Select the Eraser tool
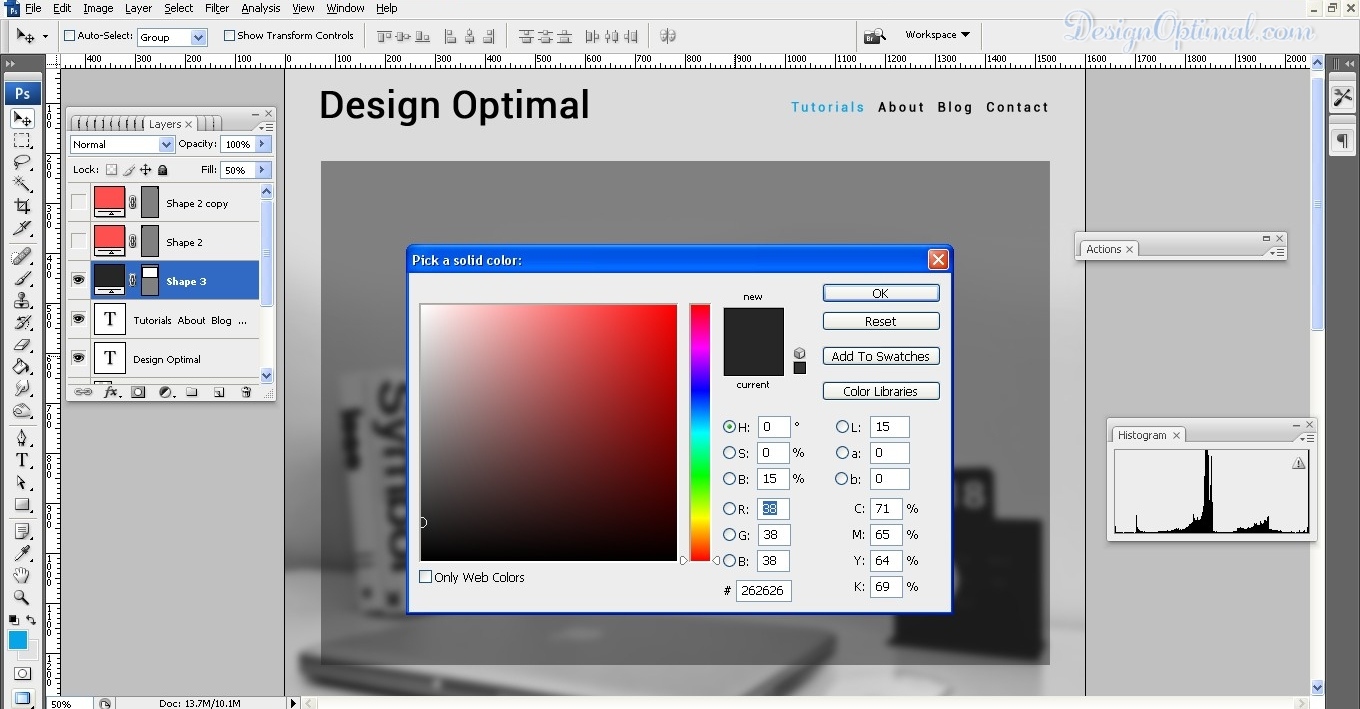This screenshot has height=709, width=1360. [x=22, y=345]
